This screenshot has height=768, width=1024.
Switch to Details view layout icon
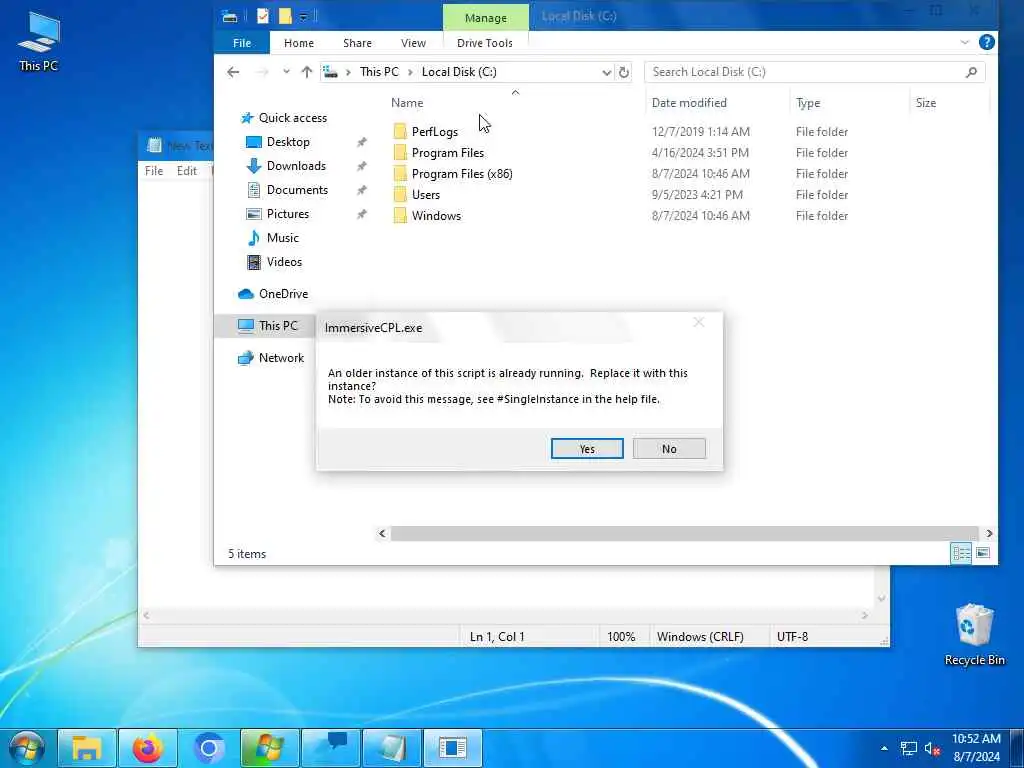point(961,553)
